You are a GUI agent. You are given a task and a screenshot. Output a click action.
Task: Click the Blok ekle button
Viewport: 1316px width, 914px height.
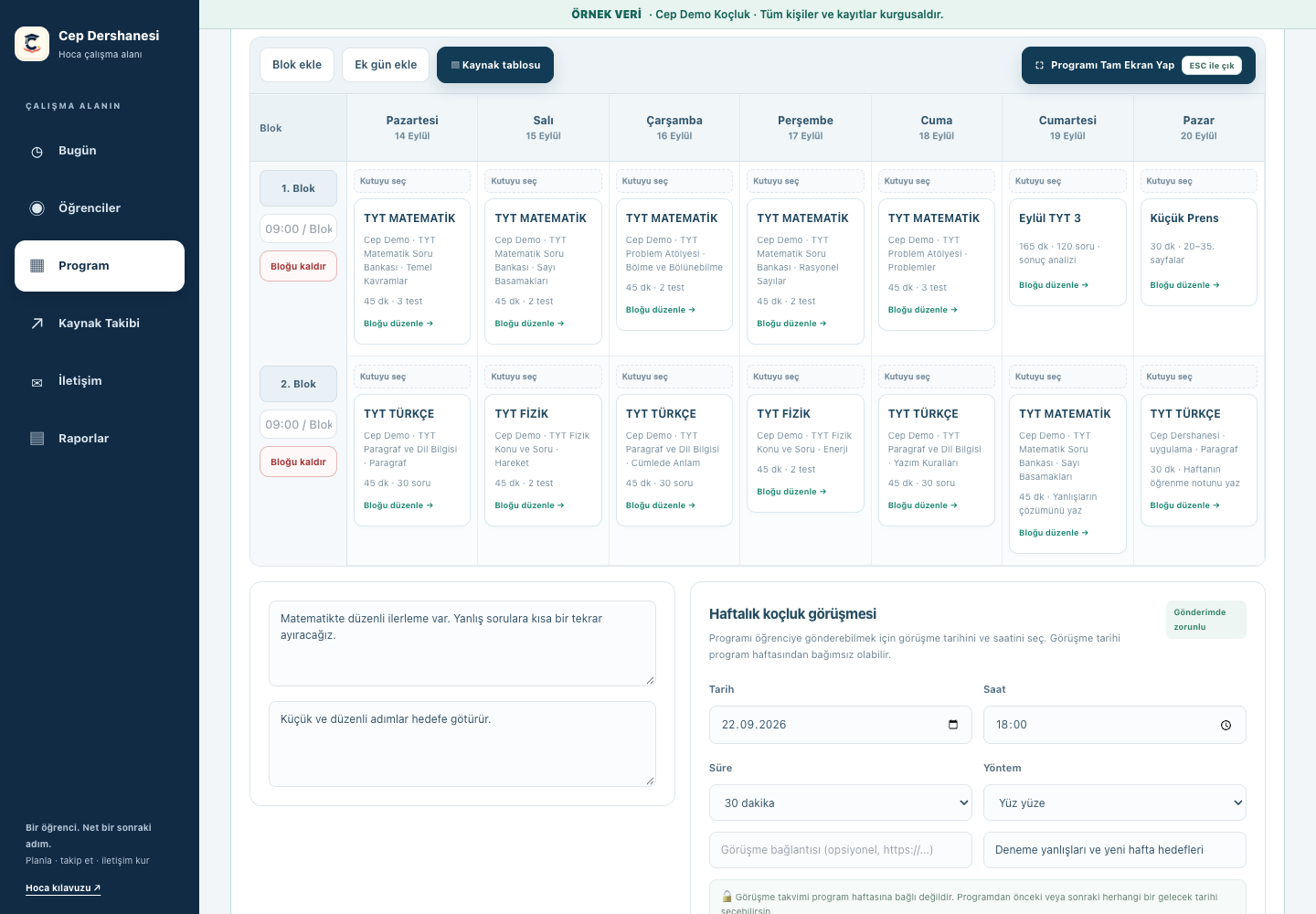[297, 65]
